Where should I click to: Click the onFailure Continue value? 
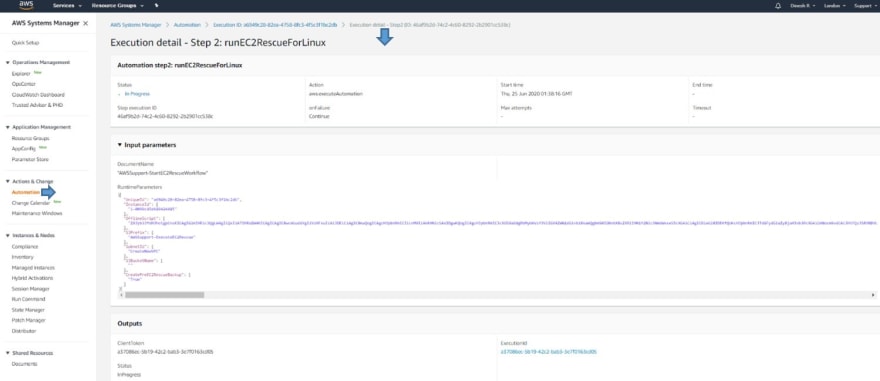(x=319, y=116)
